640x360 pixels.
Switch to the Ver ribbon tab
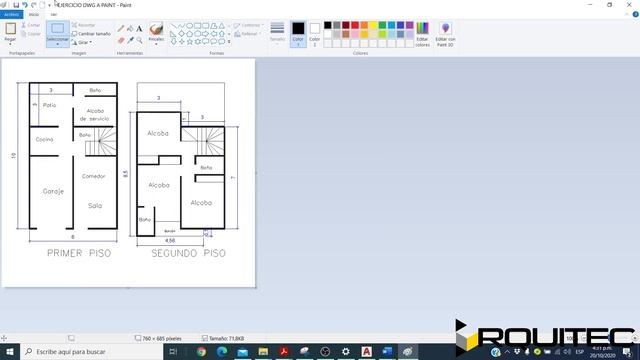click(54, 14)
